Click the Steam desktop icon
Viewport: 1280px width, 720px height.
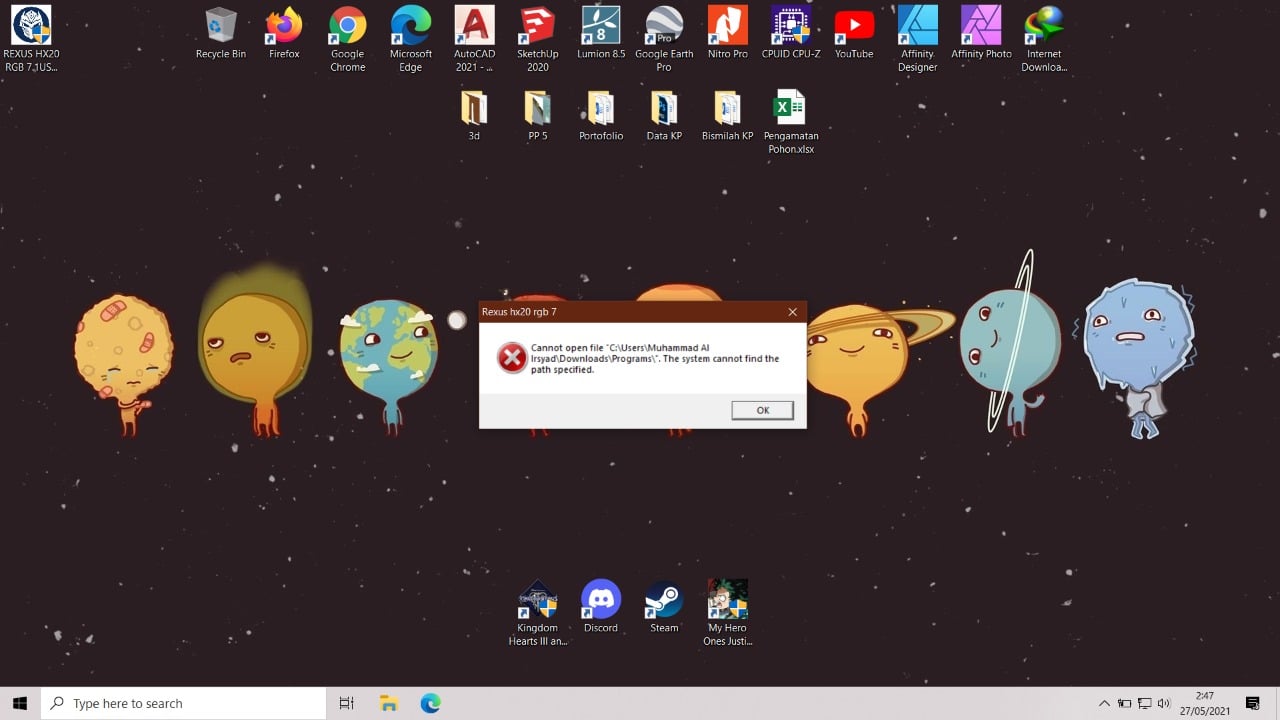[x=664, y=607]
